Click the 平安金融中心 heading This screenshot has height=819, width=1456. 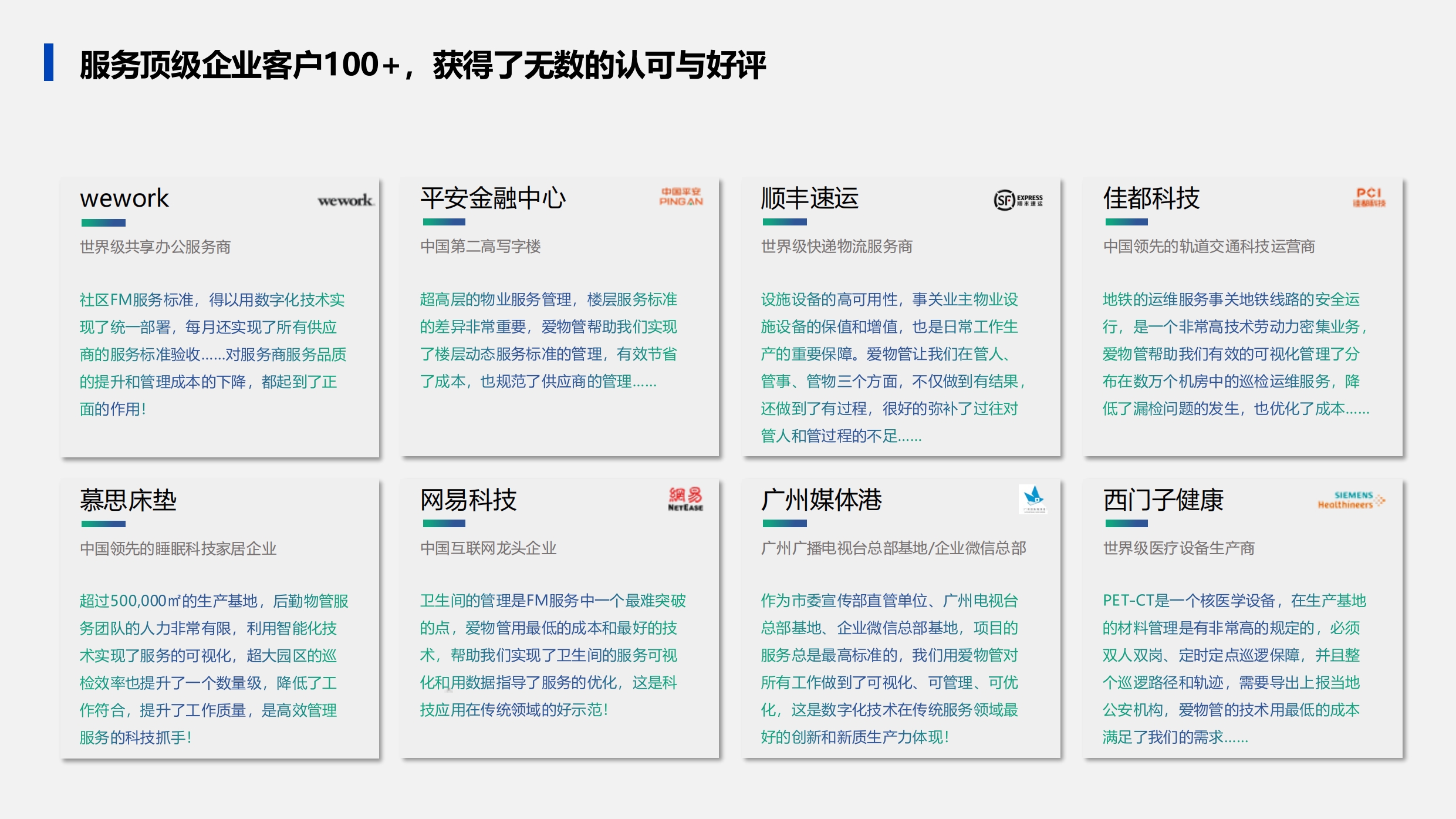[493, 198]
